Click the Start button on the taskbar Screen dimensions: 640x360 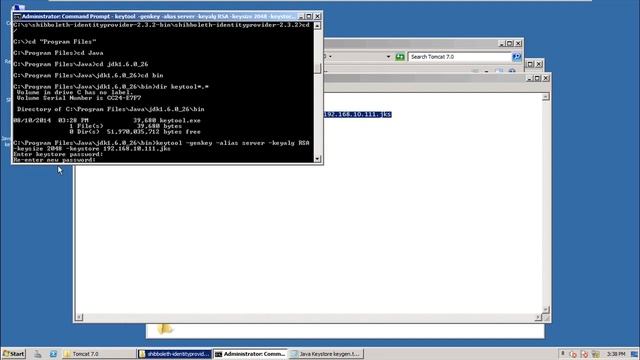click(13, 354)
